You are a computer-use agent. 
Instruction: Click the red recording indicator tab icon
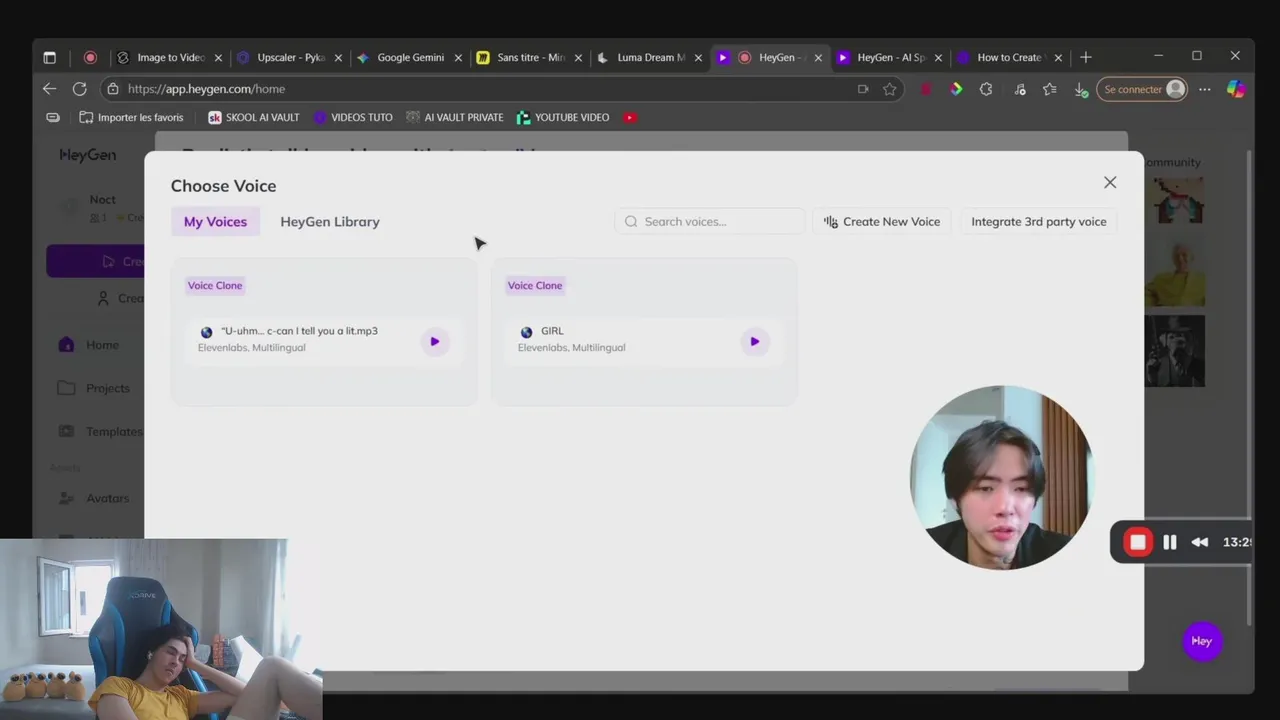(90, 58)
